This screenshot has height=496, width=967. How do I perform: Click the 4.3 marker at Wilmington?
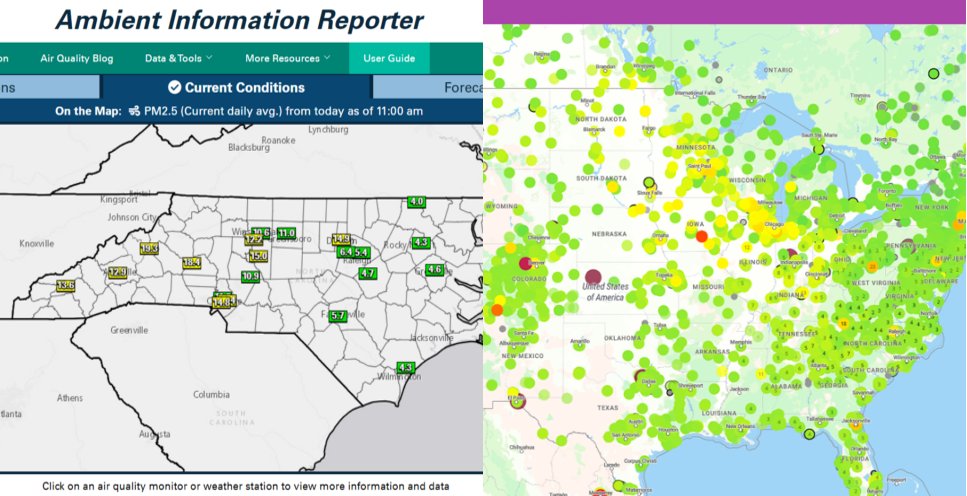405,367
